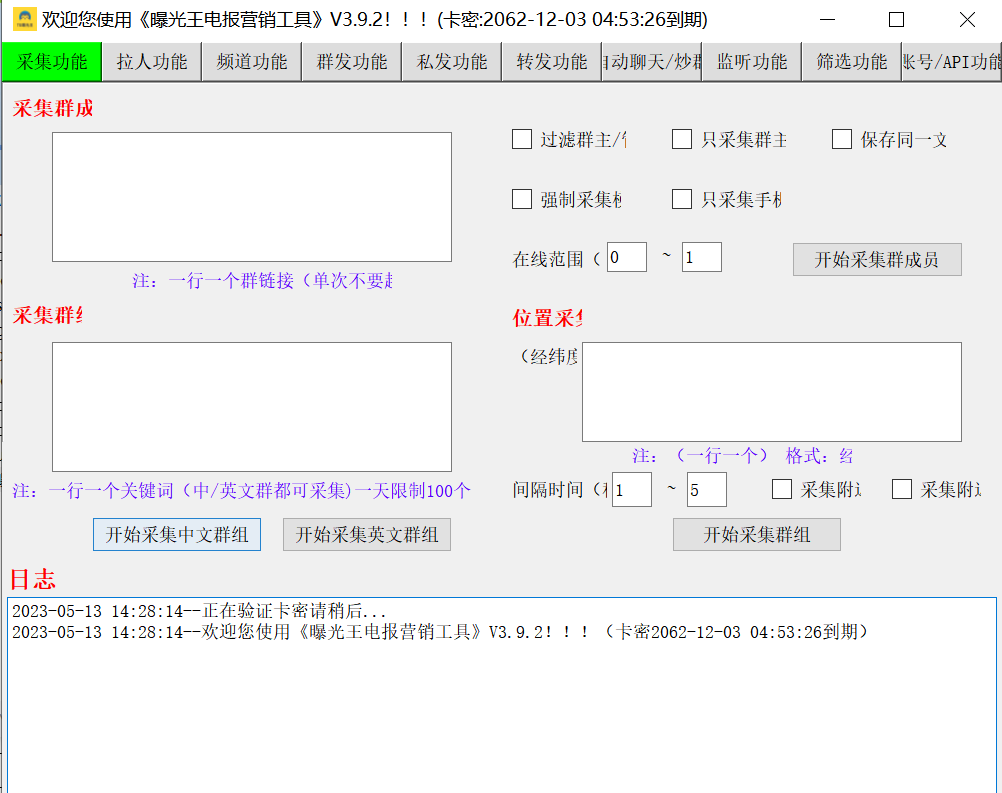Click the group links input area

[251, 196]
